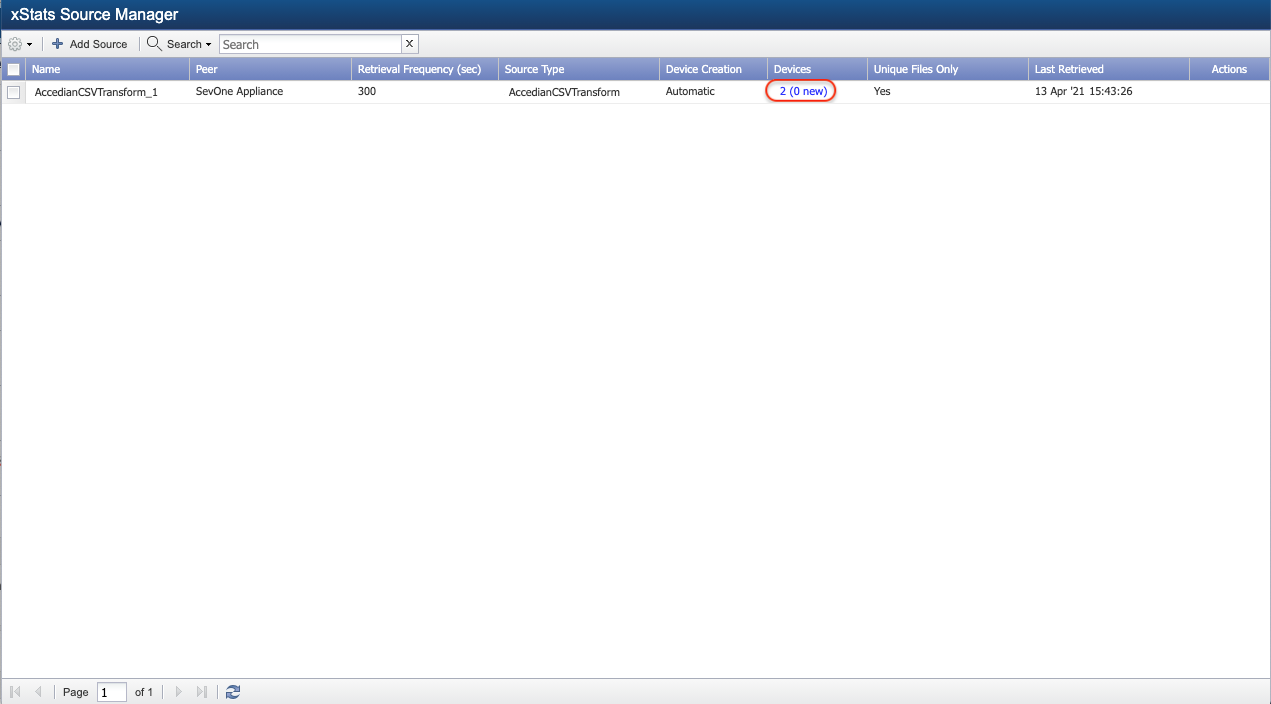
Task: Sort by the Source Type column
Action: (x=579, y=69)
